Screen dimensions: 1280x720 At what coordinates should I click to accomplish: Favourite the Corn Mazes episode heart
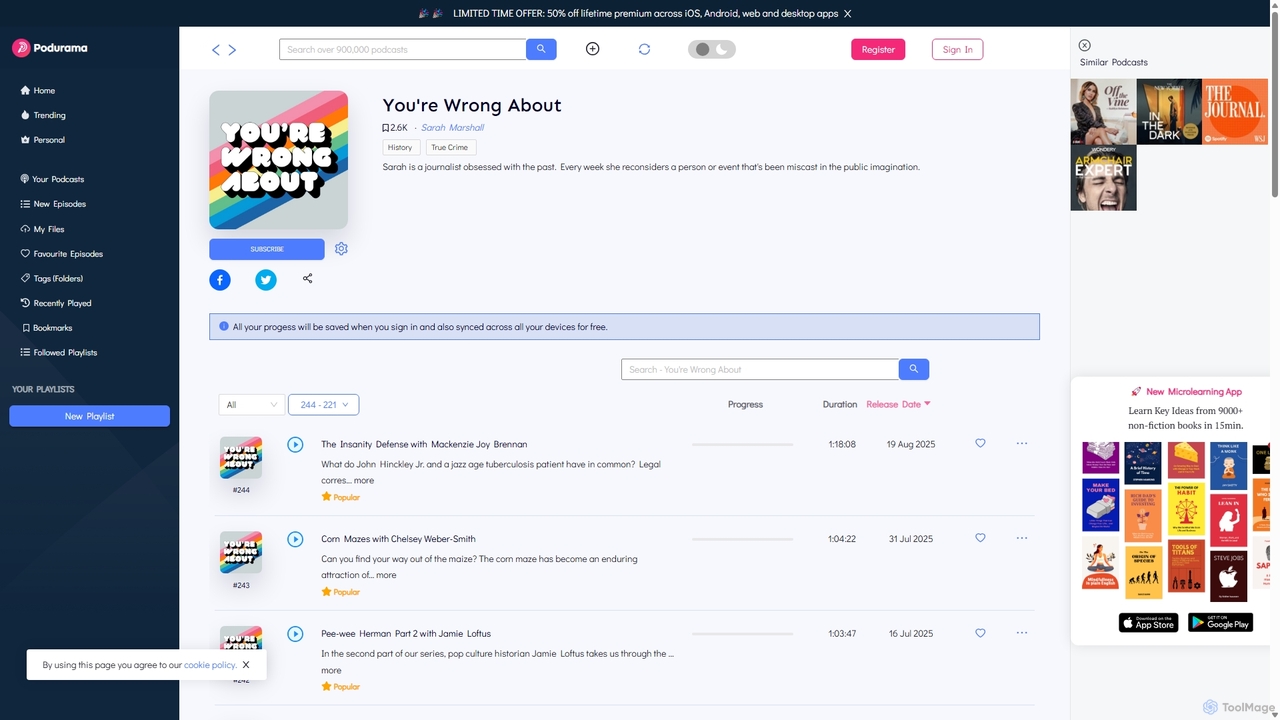click(x=980, y=538)
